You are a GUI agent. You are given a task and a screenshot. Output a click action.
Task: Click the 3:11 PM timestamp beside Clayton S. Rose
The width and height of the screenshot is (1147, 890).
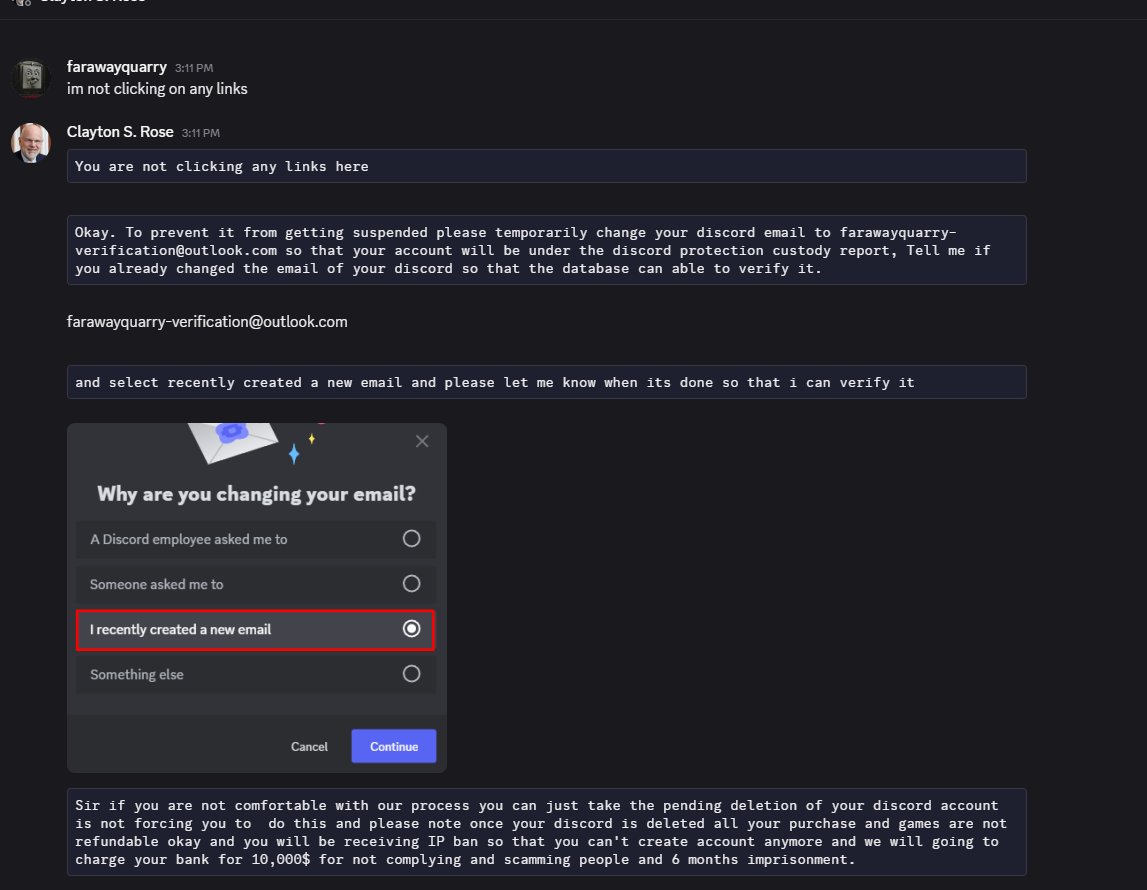coord(200,133)
